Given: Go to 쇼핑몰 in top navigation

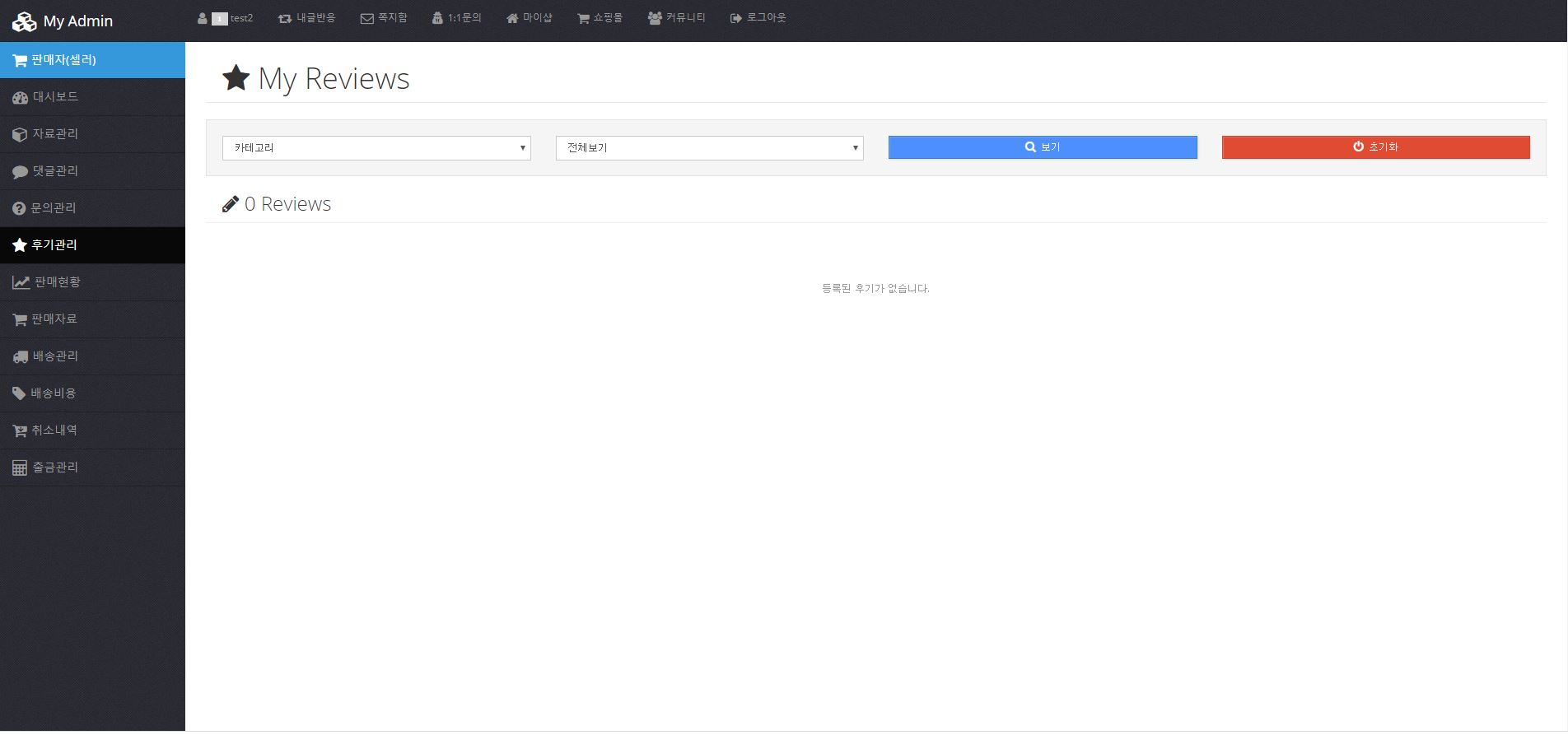Looking at the screenshot, I should pyautogui.click(x=600, y=18).
